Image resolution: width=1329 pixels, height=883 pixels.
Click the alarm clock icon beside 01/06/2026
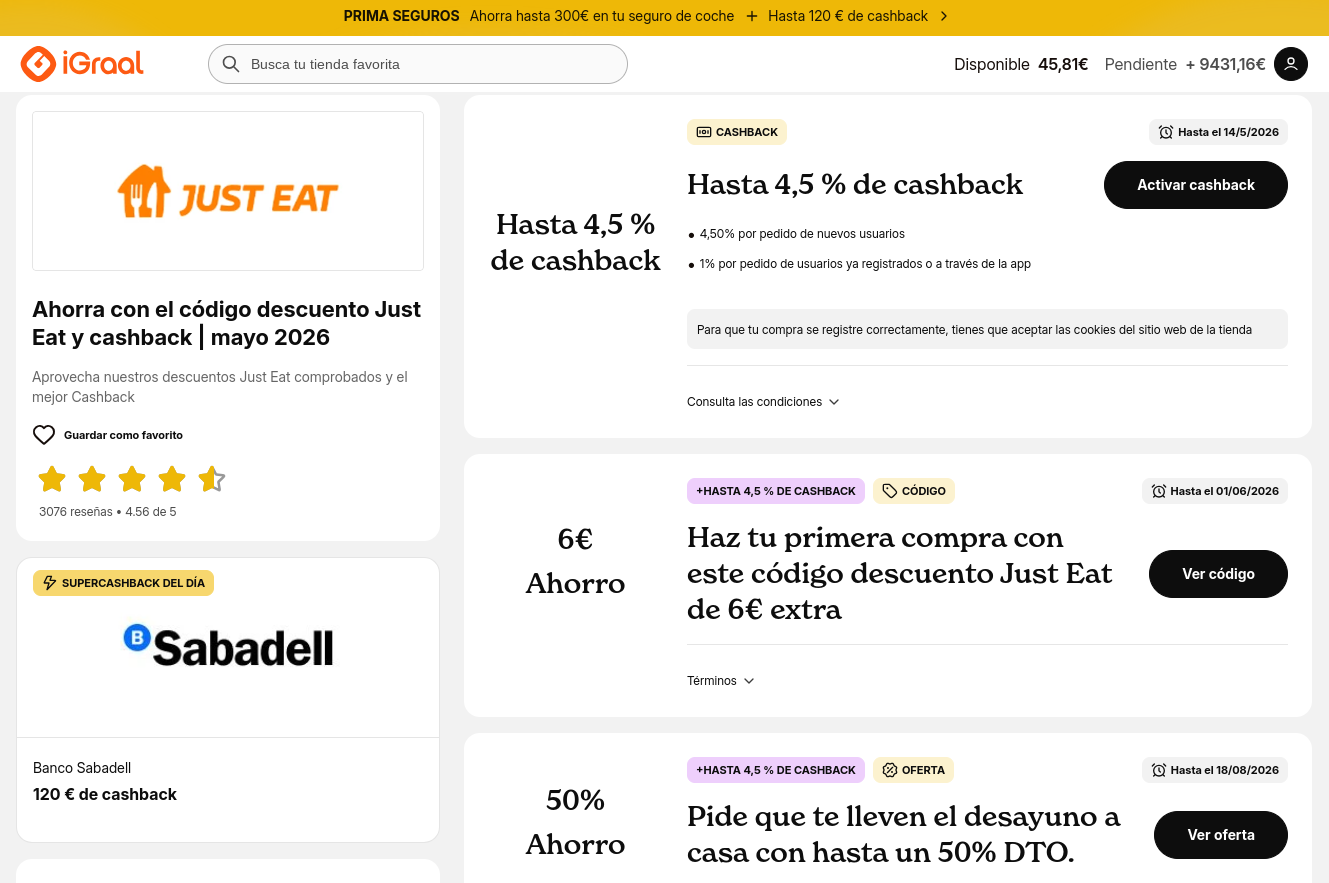click(1159, 491)
